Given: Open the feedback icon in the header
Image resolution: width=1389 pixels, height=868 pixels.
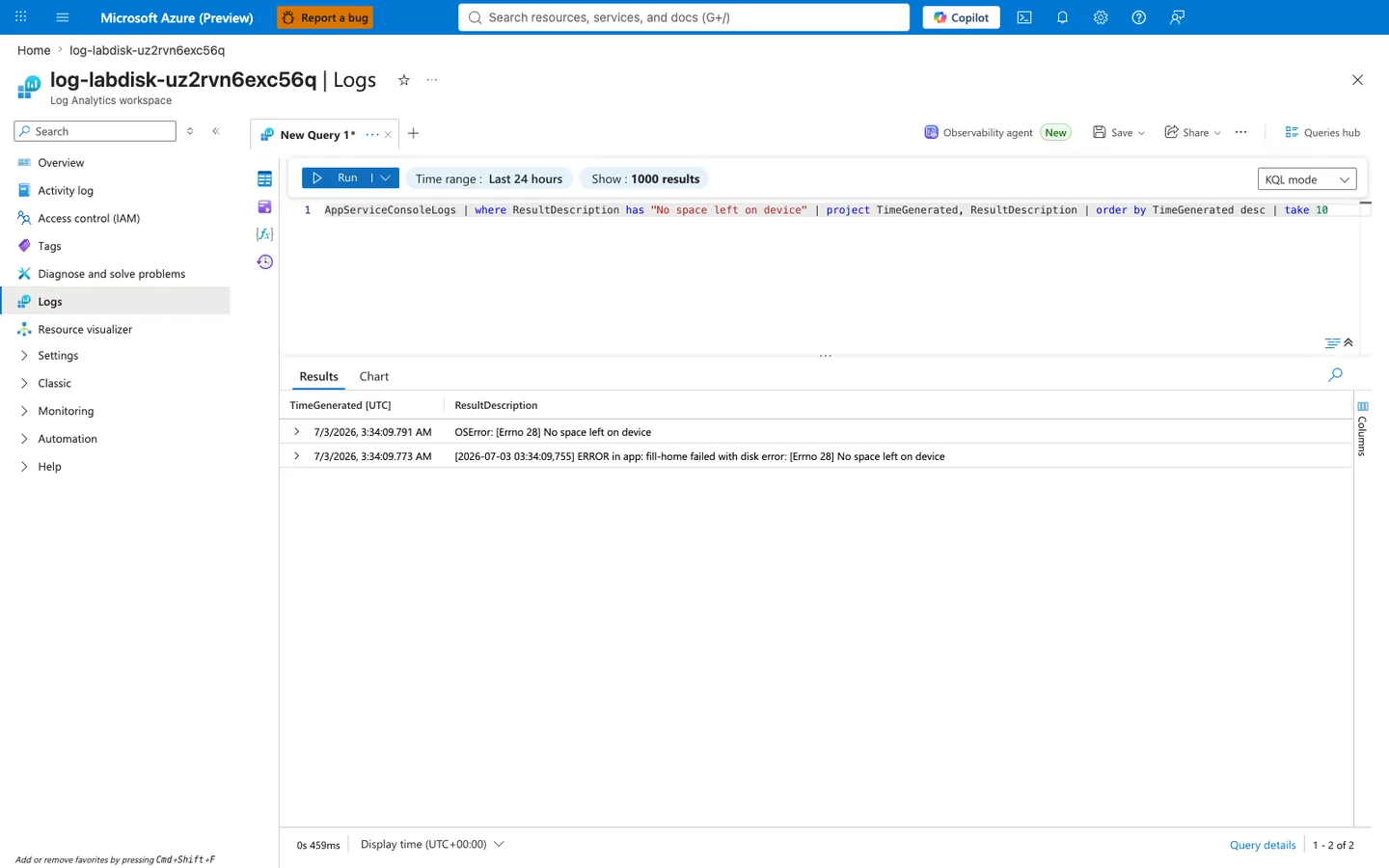Looking at the screenshot, I should (1177, 17).
